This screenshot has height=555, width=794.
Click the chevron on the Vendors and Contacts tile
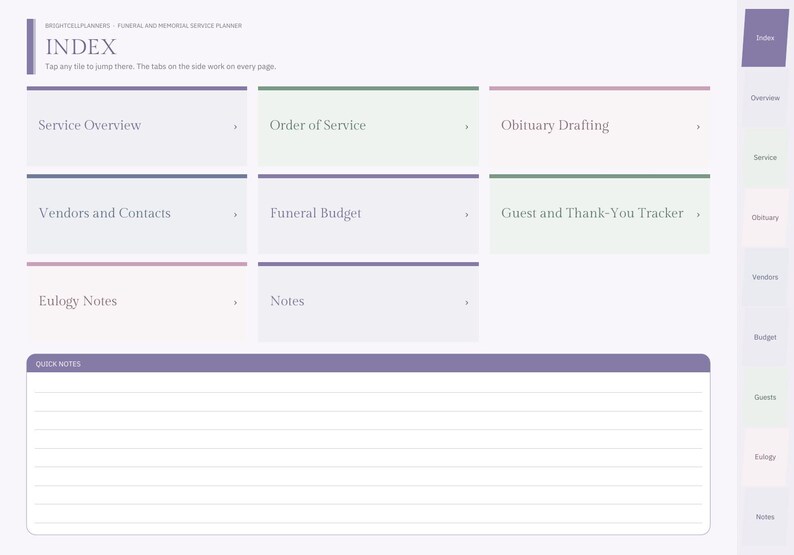tap(235, 215)
